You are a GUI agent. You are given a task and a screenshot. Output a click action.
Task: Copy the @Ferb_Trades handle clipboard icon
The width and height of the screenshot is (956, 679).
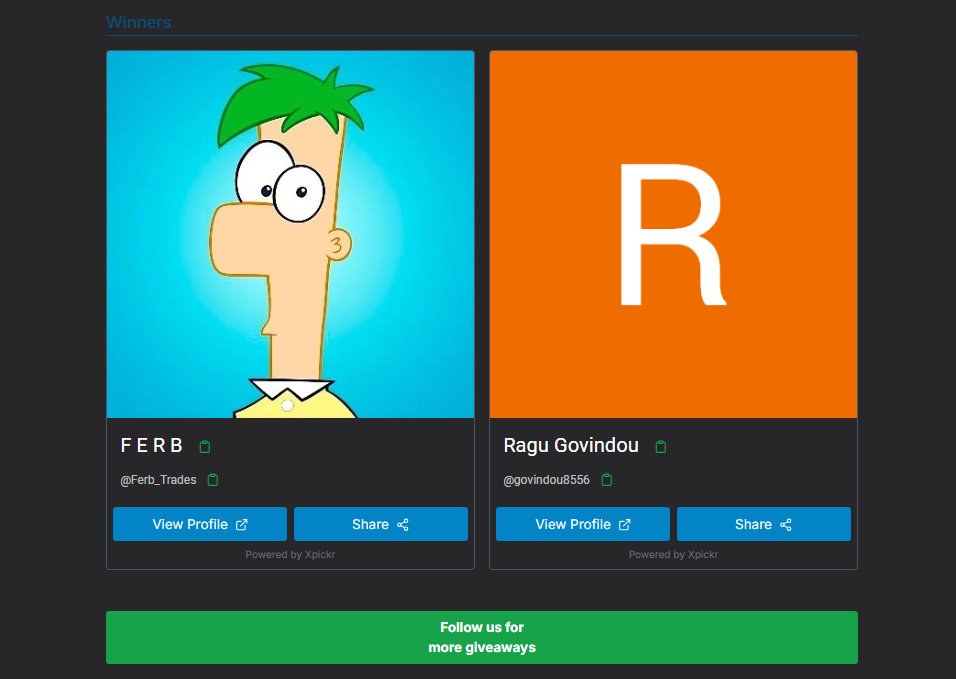(x=213, y=480)
